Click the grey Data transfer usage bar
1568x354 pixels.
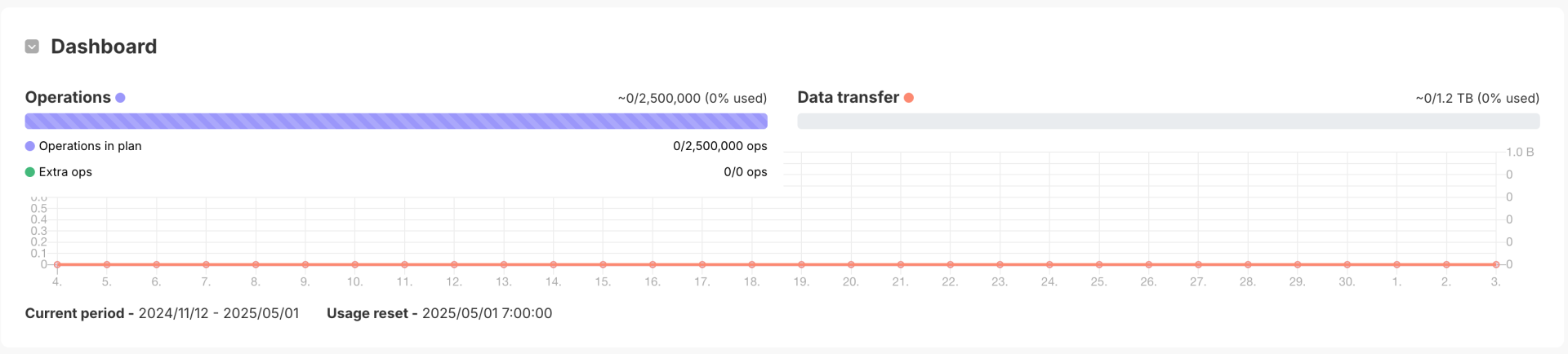1168,122
